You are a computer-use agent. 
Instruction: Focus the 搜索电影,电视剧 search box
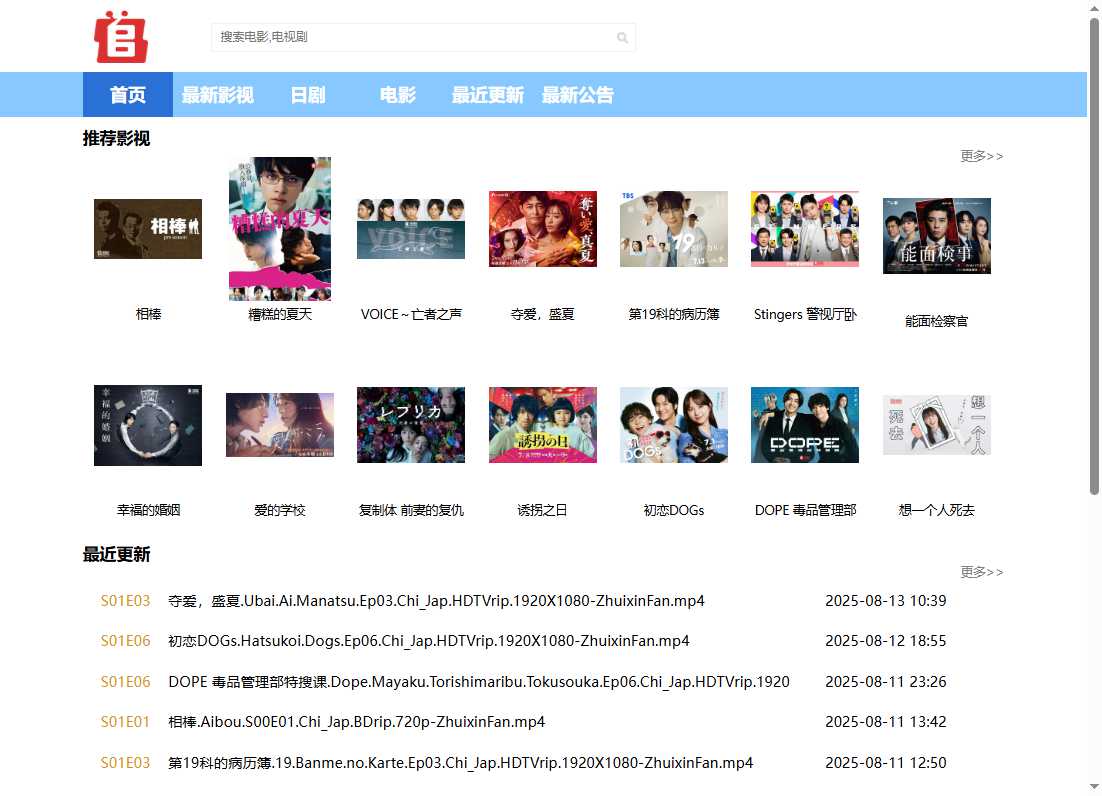410,37
